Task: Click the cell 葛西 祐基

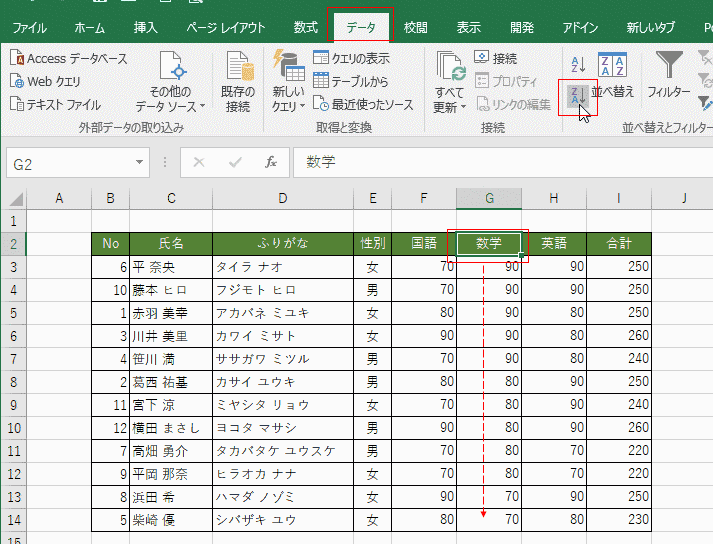Action: click(171, 382)
